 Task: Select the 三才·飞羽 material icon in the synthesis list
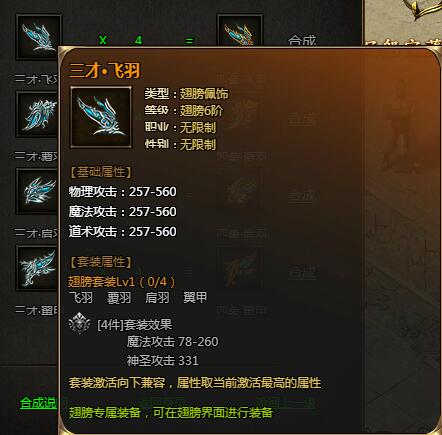(39, 37)
